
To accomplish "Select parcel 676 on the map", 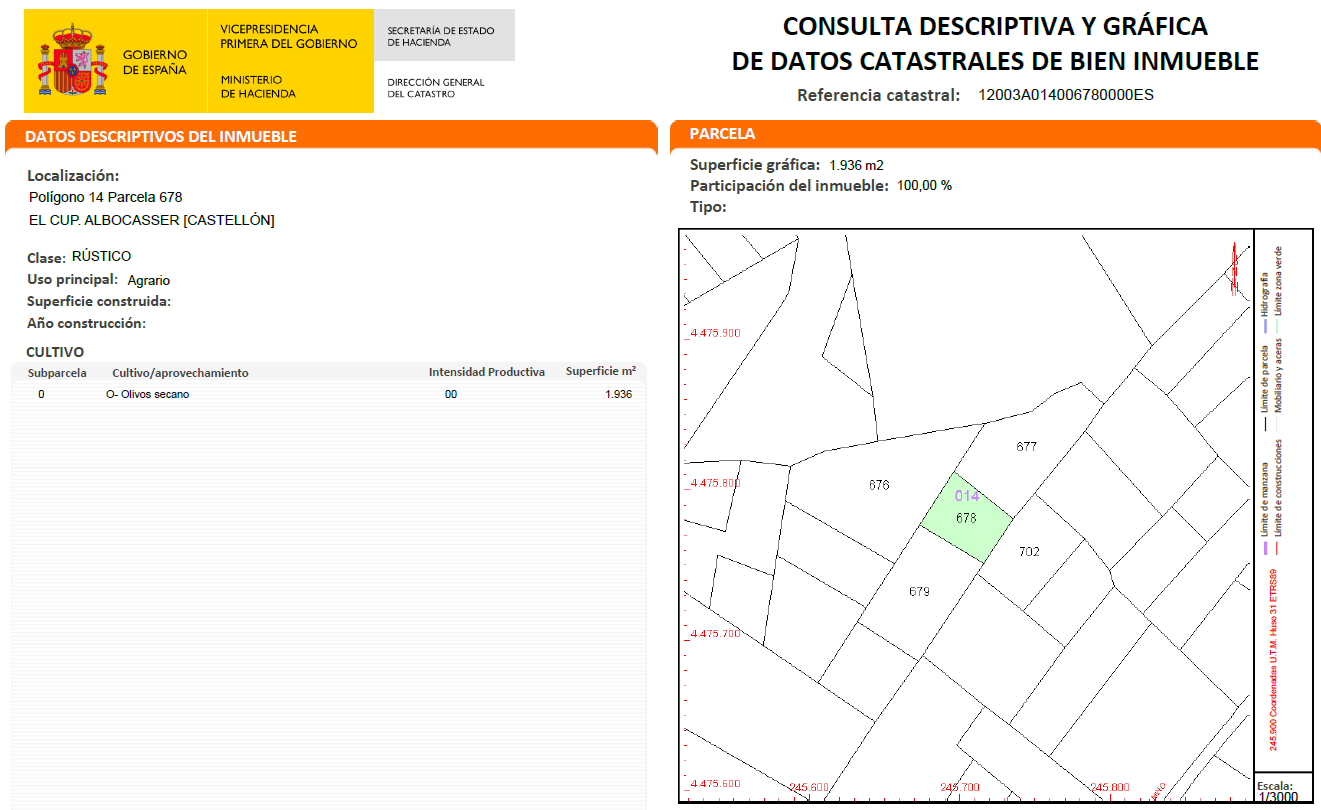I will click(879, 485).
